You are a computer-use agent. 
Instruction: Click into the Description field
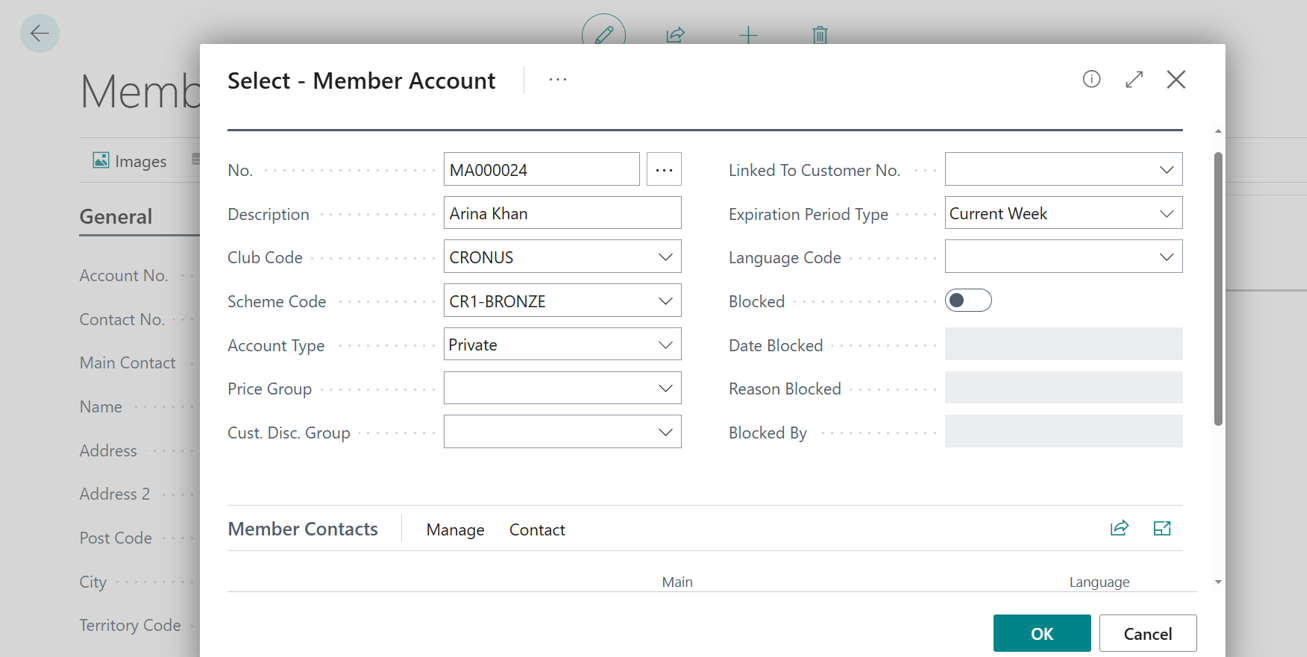tap(562, 214)
